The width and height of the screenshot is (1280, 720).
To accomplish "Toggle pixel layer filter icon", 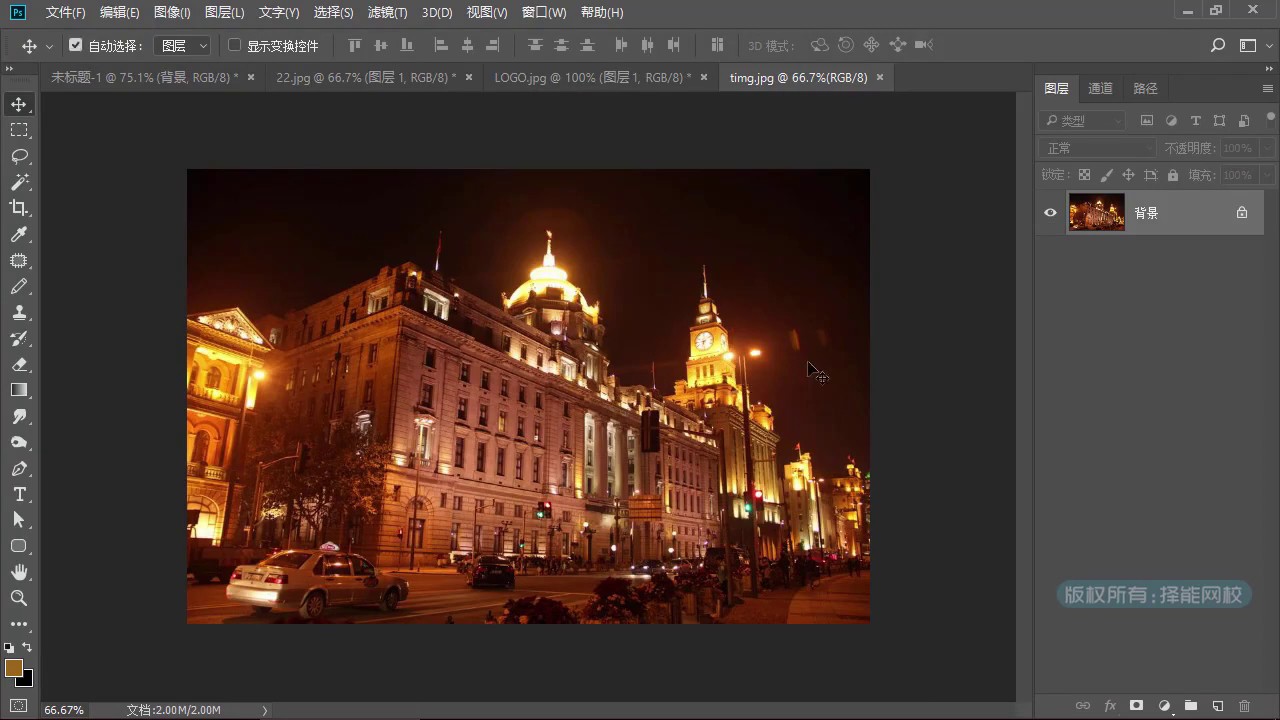I will pyautogui.click(x=1147, y=121).
